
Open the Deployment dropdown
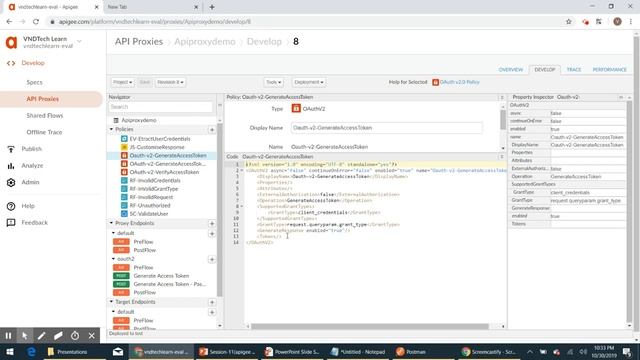click(x=309, y=82)
